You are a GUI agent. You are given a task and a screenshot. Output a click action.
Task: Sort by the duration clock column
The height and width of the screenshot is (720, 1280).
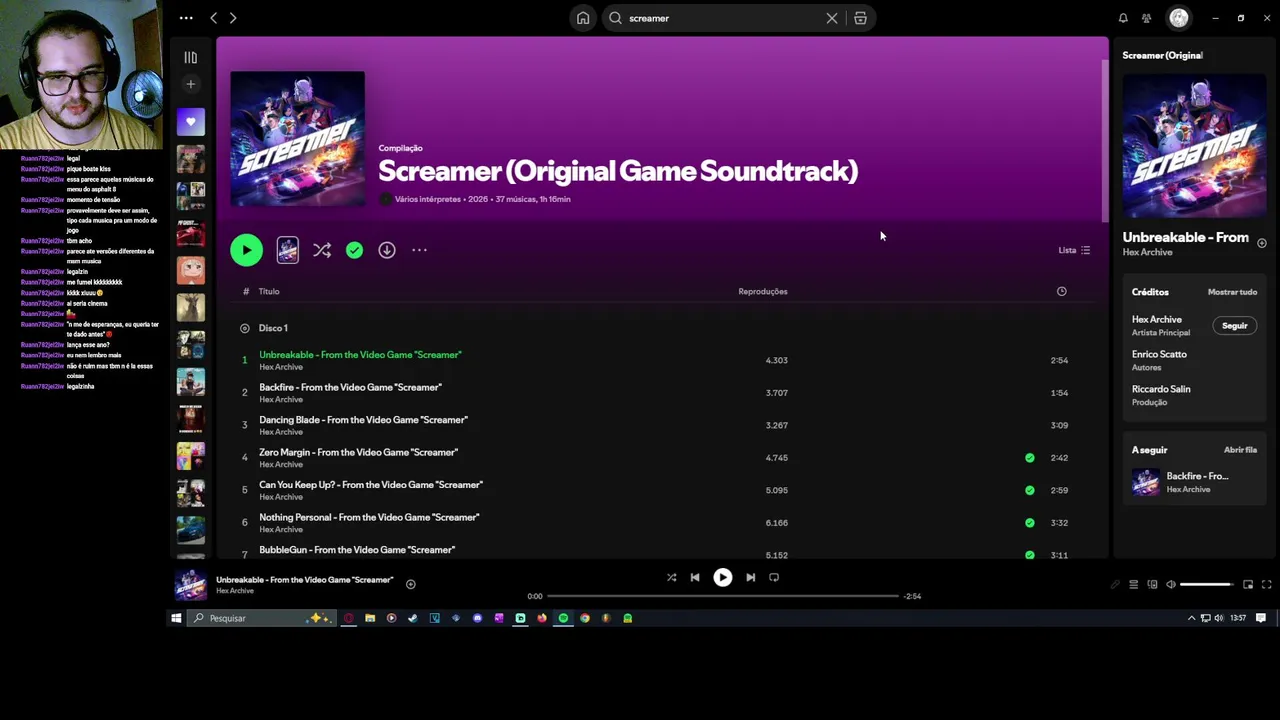pyautogui.click(x=1061, y=291)
